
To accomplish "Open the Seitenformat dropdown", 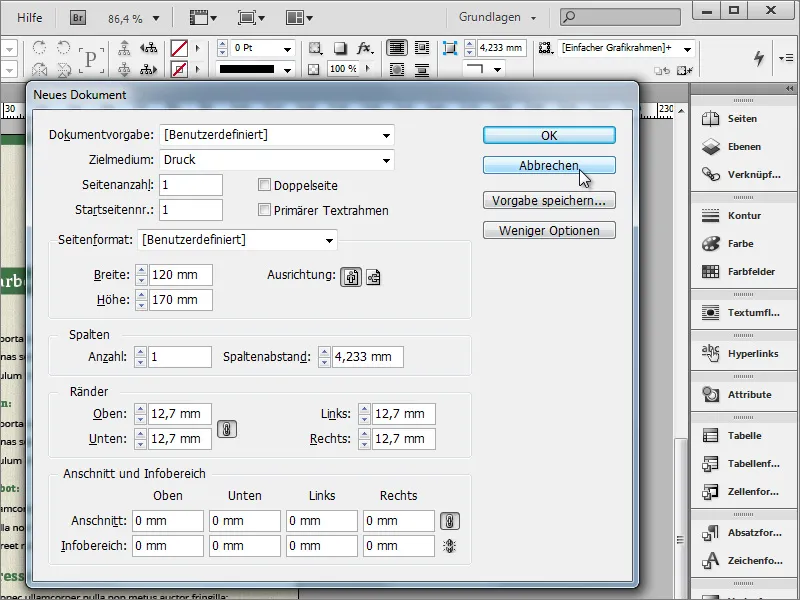I will click(x=237, y=240).
